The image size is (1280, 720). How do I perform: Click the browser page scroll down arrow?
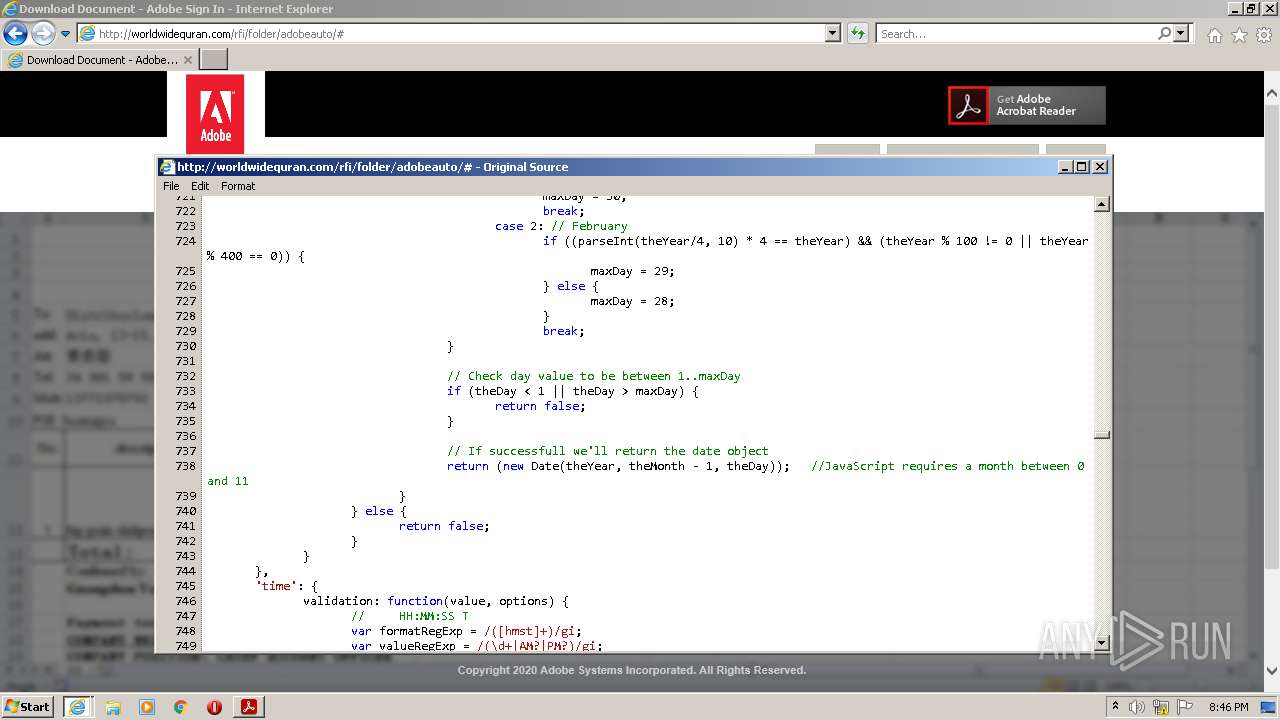pos(1272,671)
